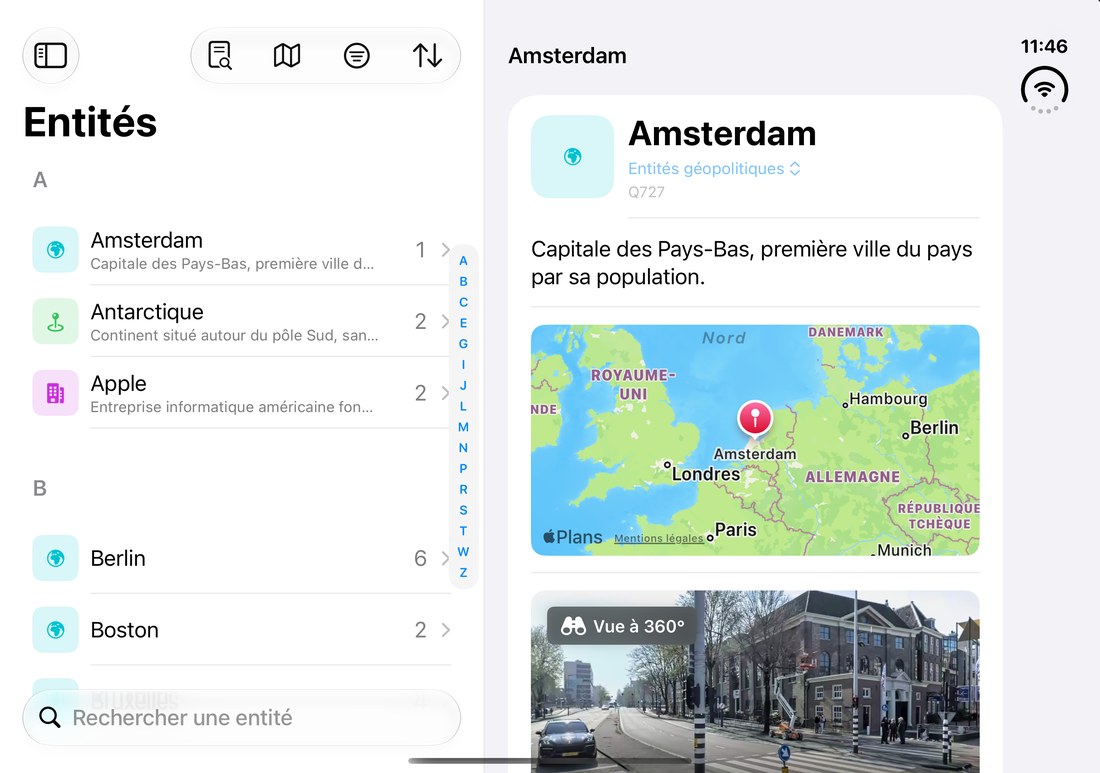Click the Q727 identifier text

(x=646, y=192)
